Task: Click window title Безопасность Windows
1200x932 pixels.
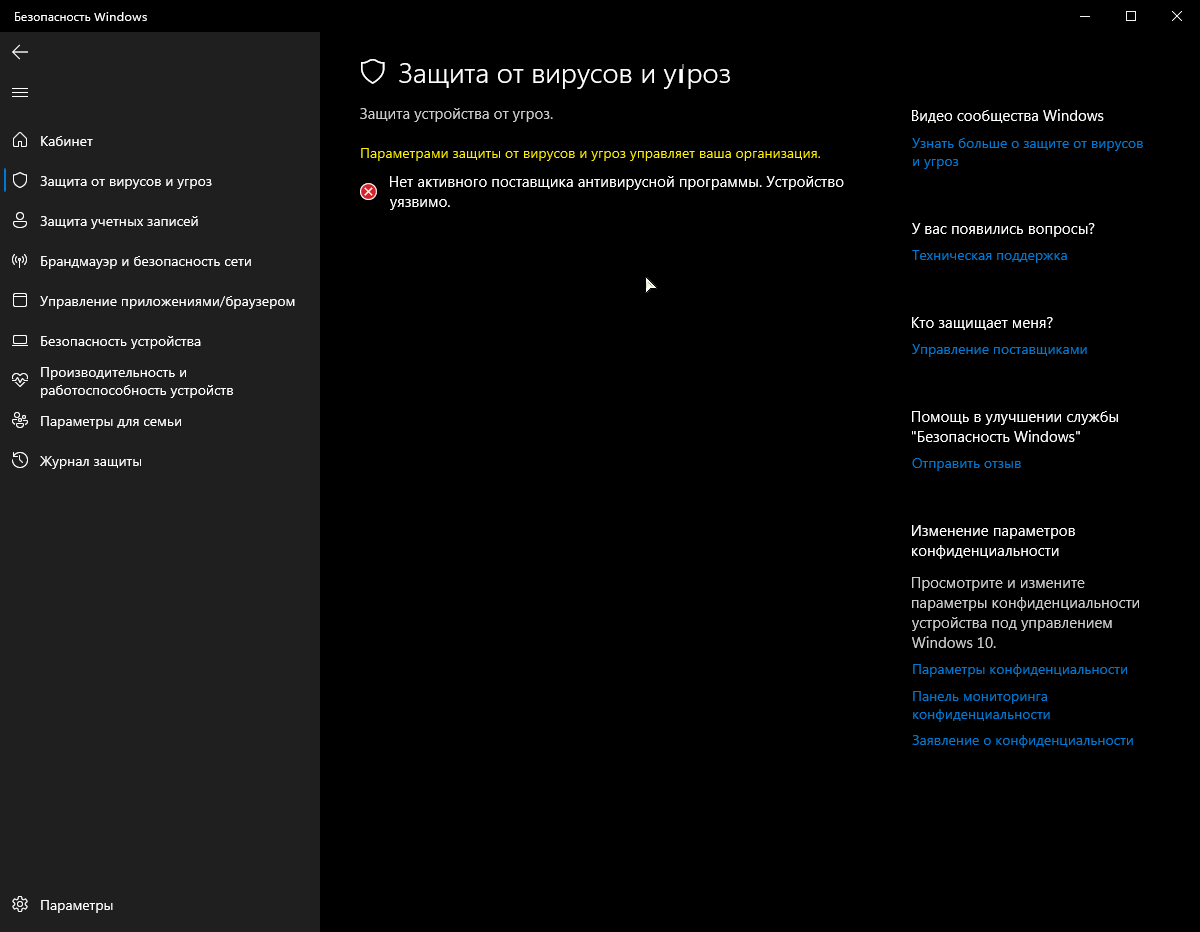Action: pyautogui.click(x=81, y=17)
